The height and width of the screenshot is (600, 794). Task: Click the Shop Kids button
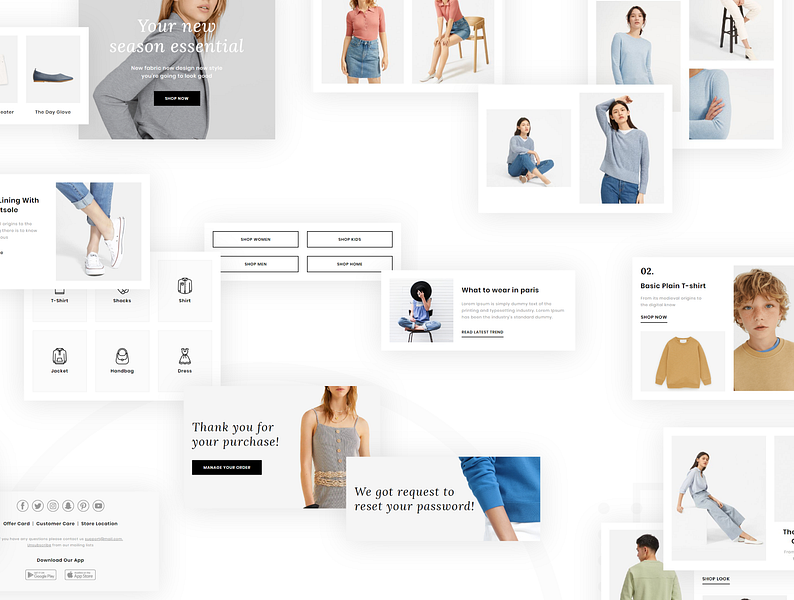coord(350,239)
